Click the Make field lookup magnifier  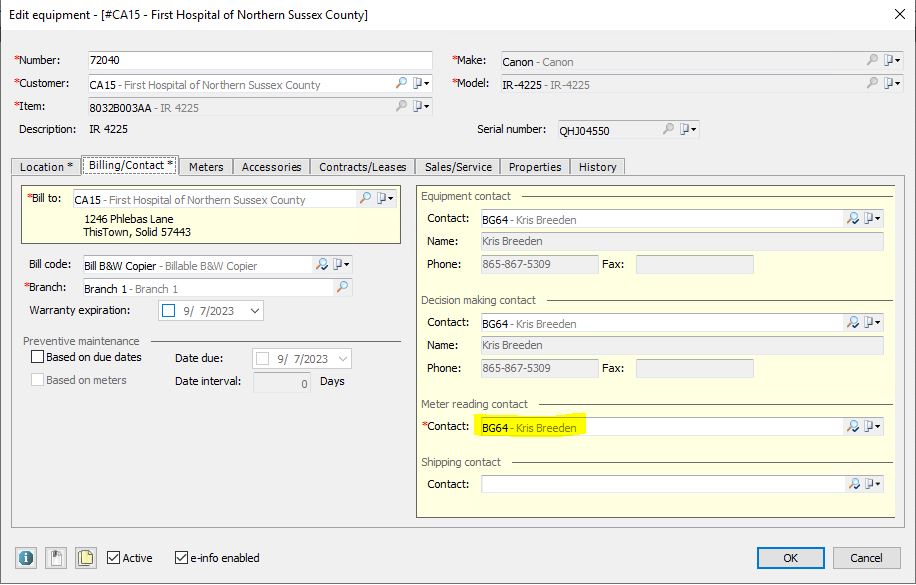(x=872, y=60)
